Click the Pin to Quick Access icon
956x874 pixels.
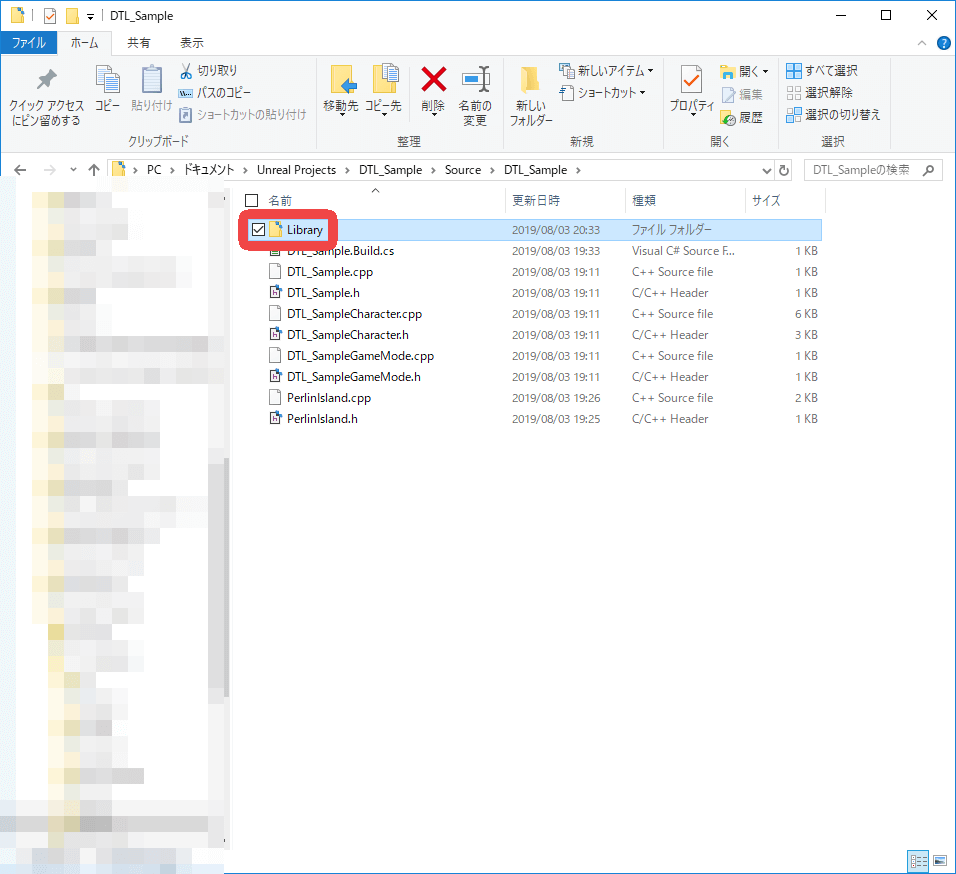pyautogui.click(x=46, y=82)
